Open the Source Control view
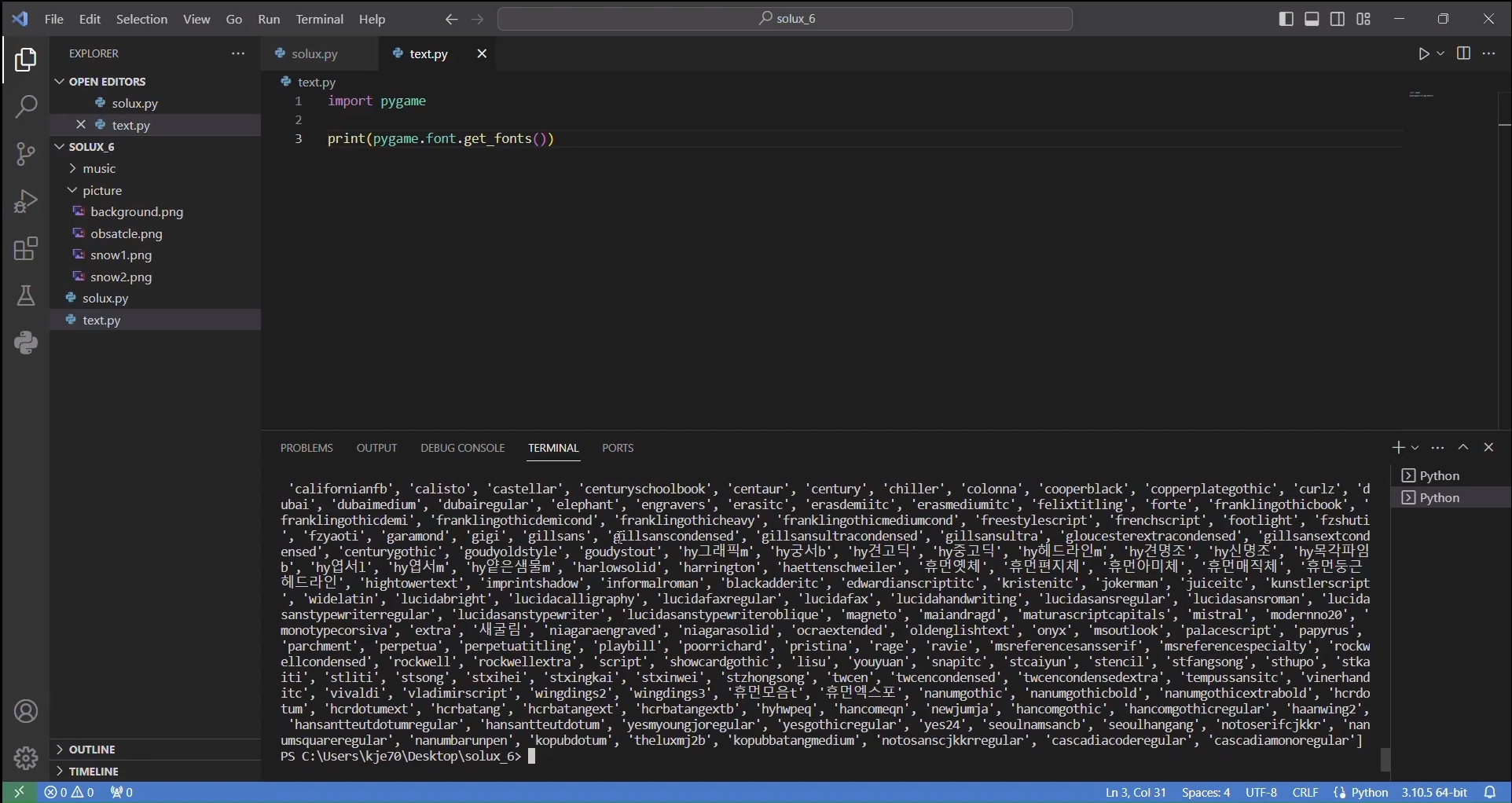This screenshot has height=803, width=1512. pyautogui.click(x=26, y=154)
